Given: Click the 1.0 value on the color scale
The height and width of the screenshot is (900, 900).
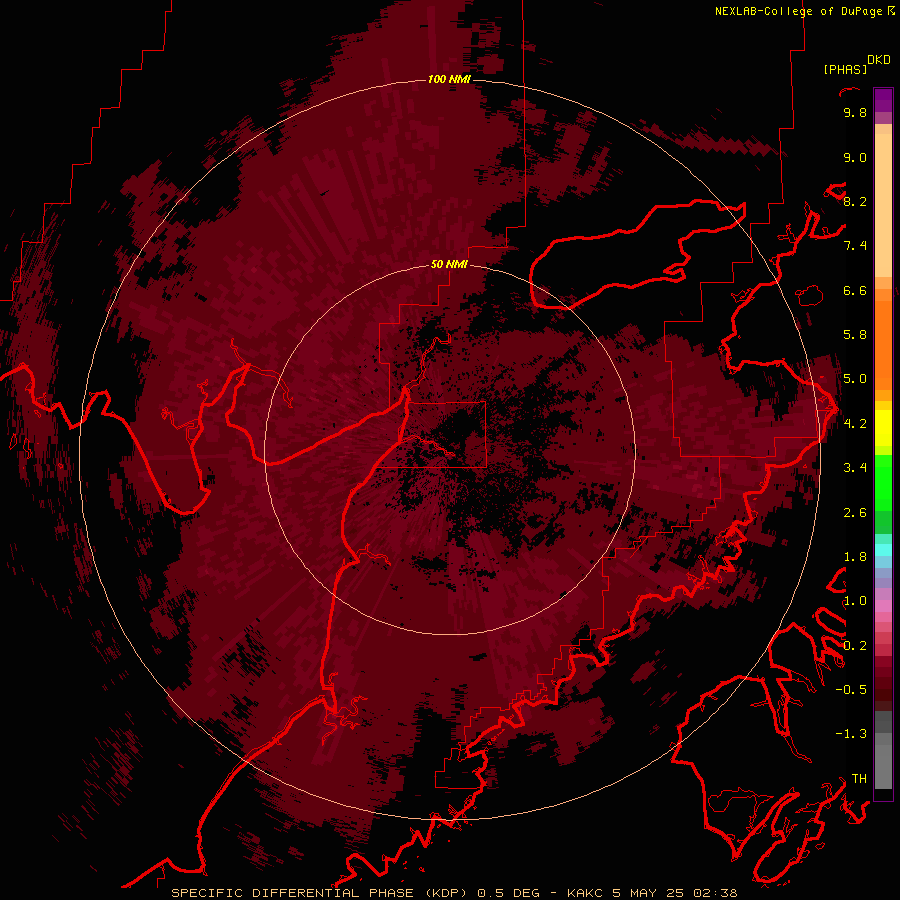Looking at the screenshot, I should coord(855,601).
